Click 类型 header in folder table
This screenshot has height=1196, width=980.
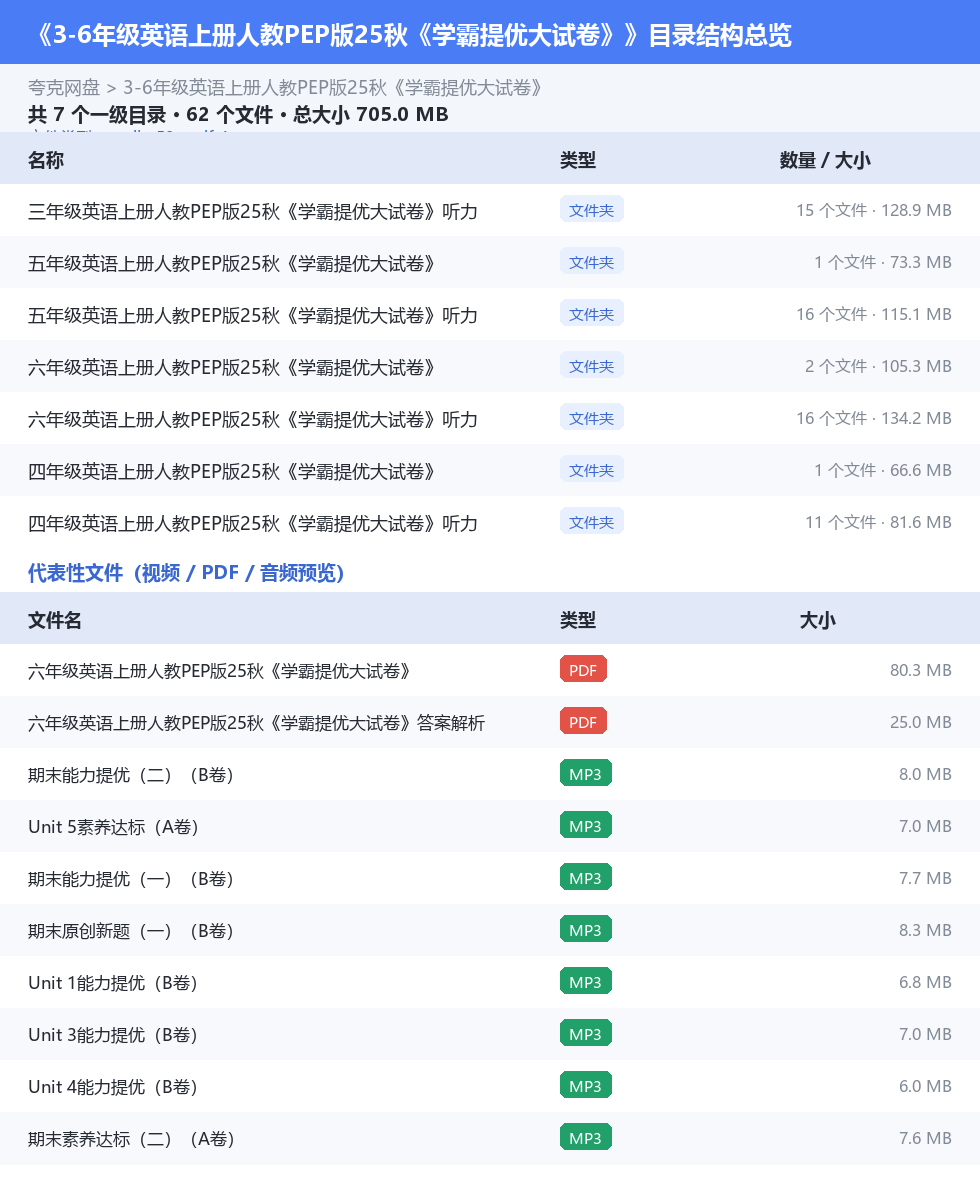point(577,160)
